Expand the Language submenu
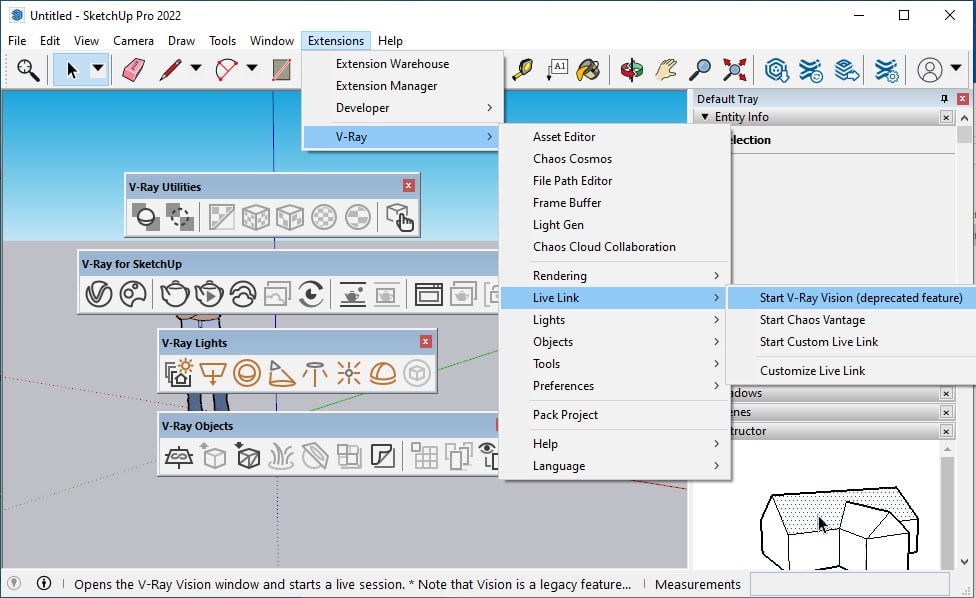This screenshot has width=976, height=598. tap(615, 466)
